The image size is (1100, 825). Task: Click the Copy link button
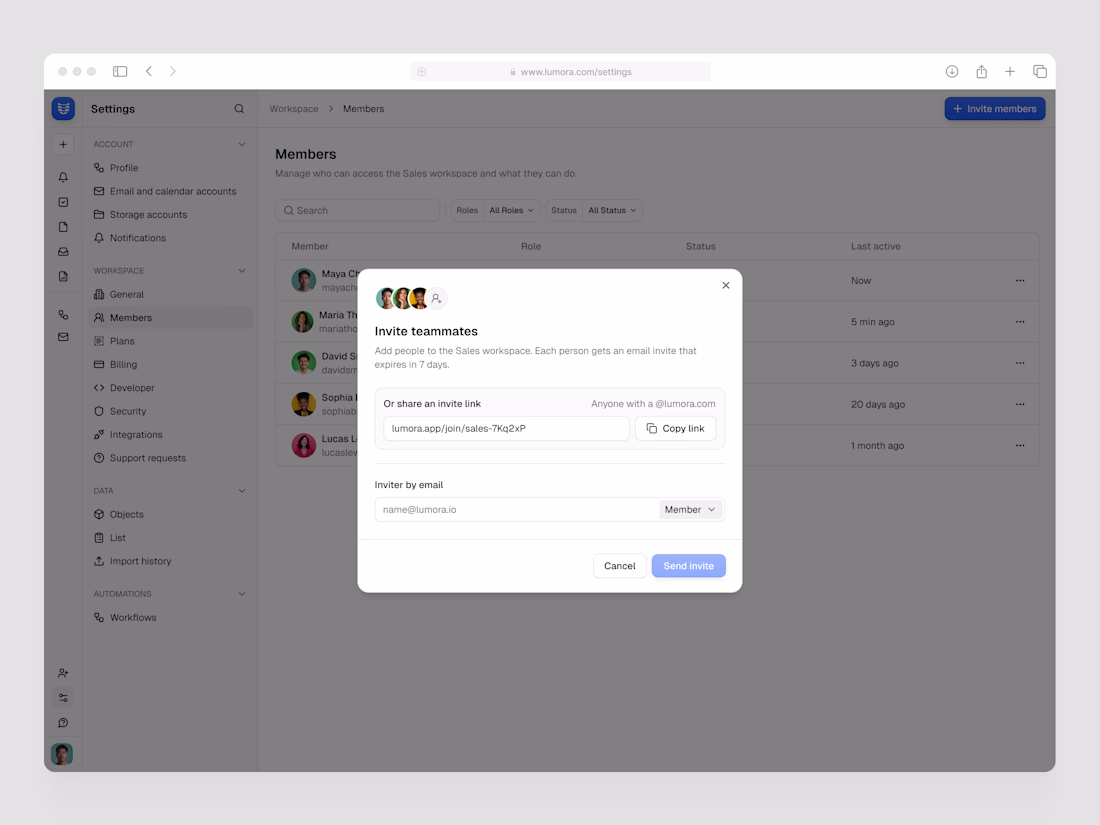(x=676, y=429)
